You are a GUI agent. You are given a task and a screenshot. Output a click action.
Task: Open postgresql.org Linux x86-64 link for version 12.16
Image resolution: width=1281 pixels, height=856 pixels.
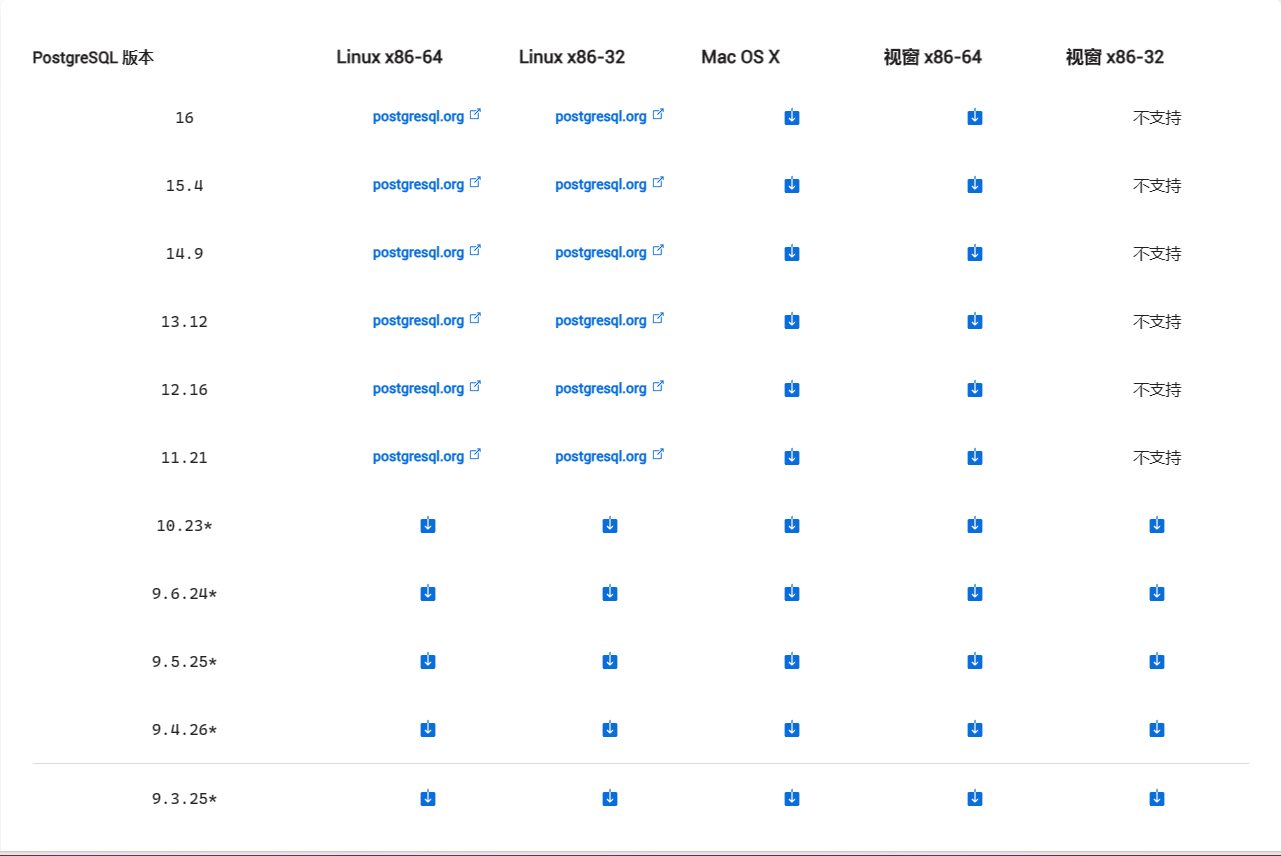coord(427,388)
